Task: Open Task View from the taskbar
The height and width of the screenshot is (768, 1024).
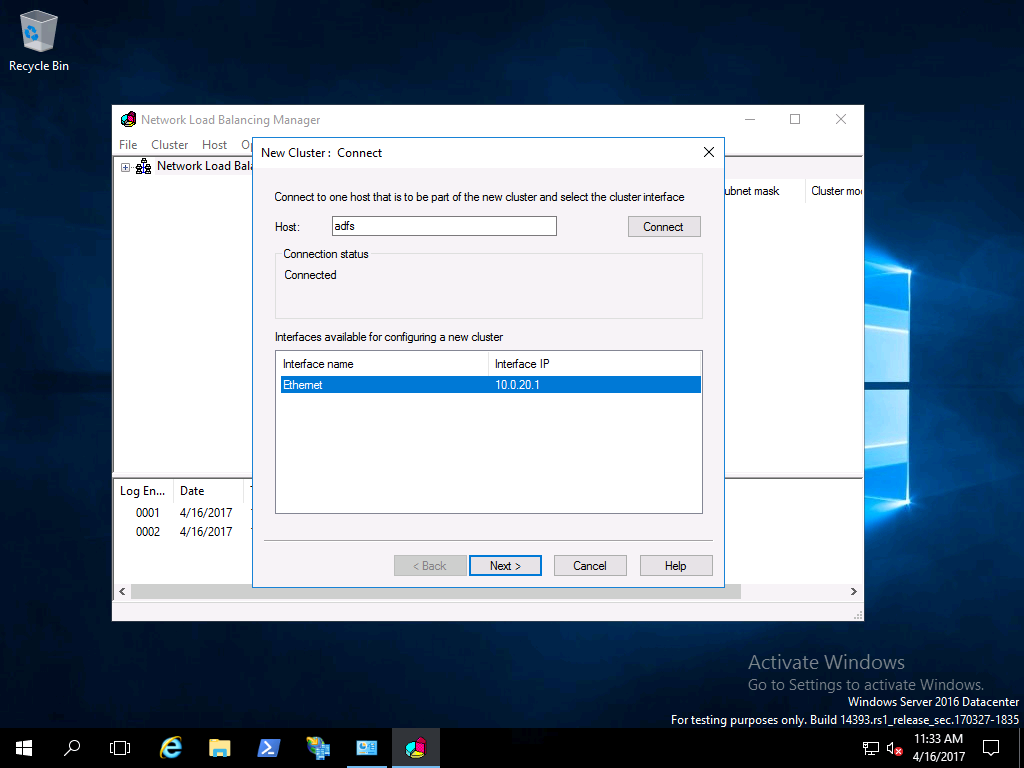Action: coord(120,747)
